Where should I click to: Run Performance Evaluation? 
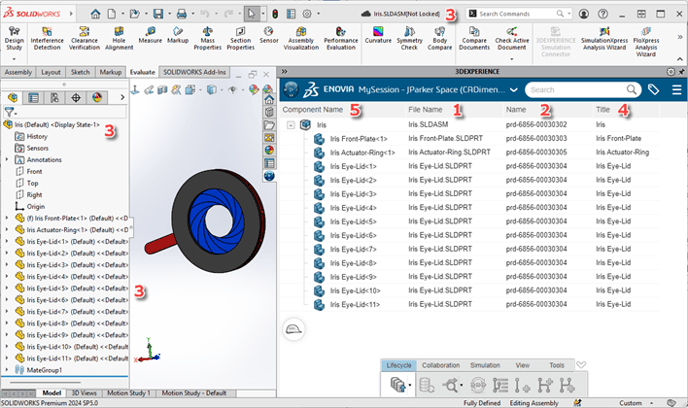(x=341, y=38)
